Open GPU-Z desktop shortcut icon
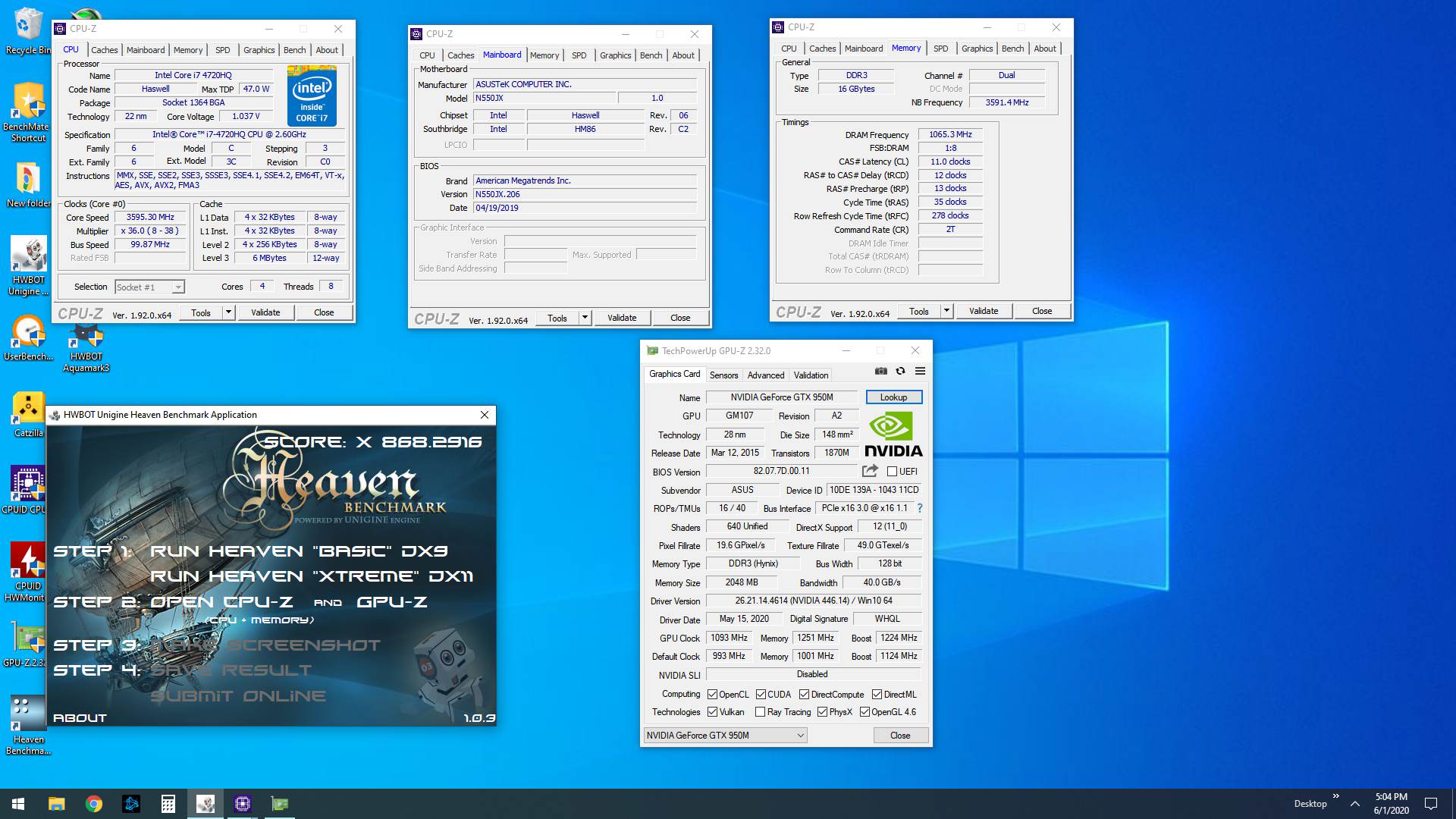The image size is (1456, 819). point(27,645)
